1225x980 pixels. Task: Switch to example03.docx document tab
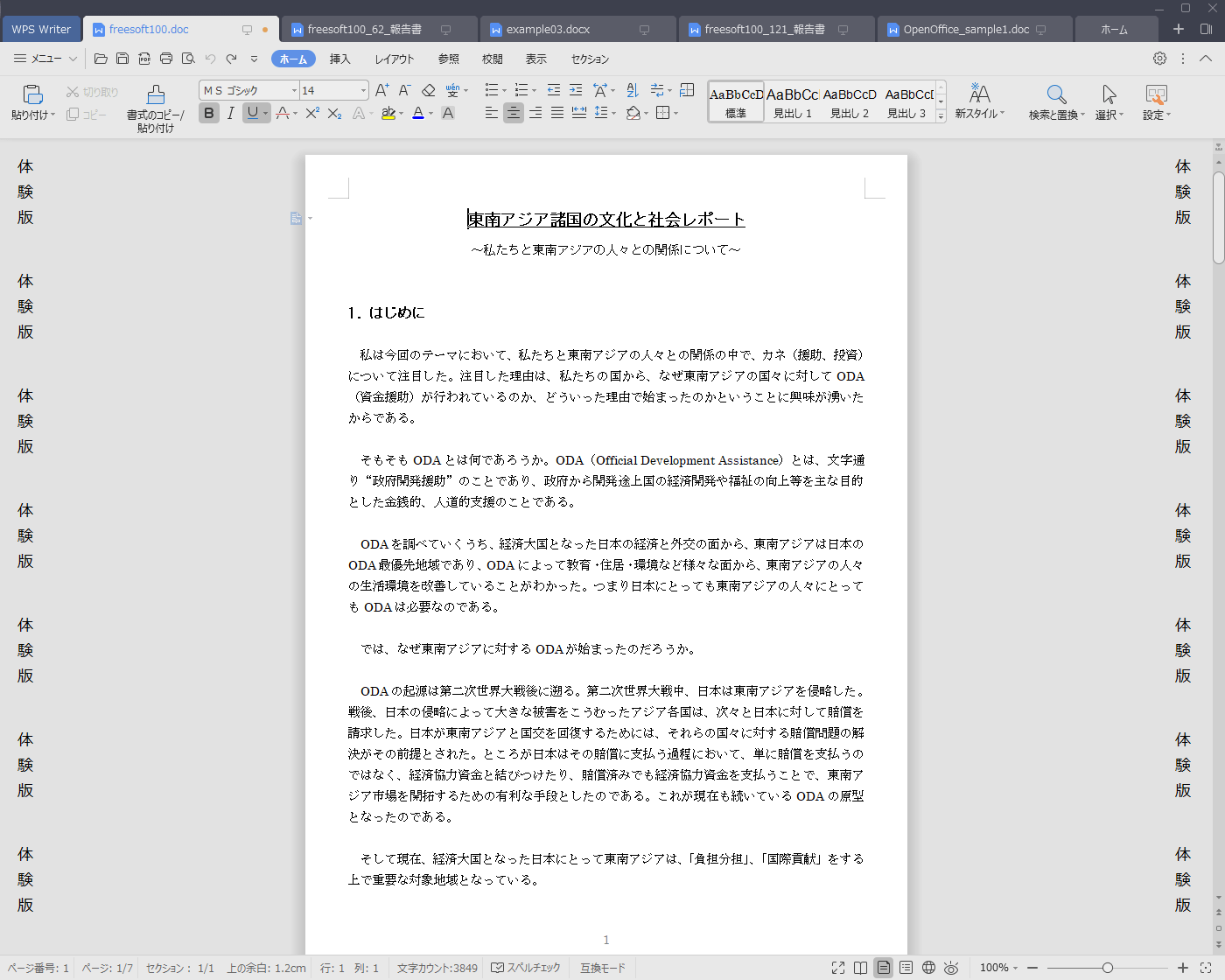tap(578, 29)
